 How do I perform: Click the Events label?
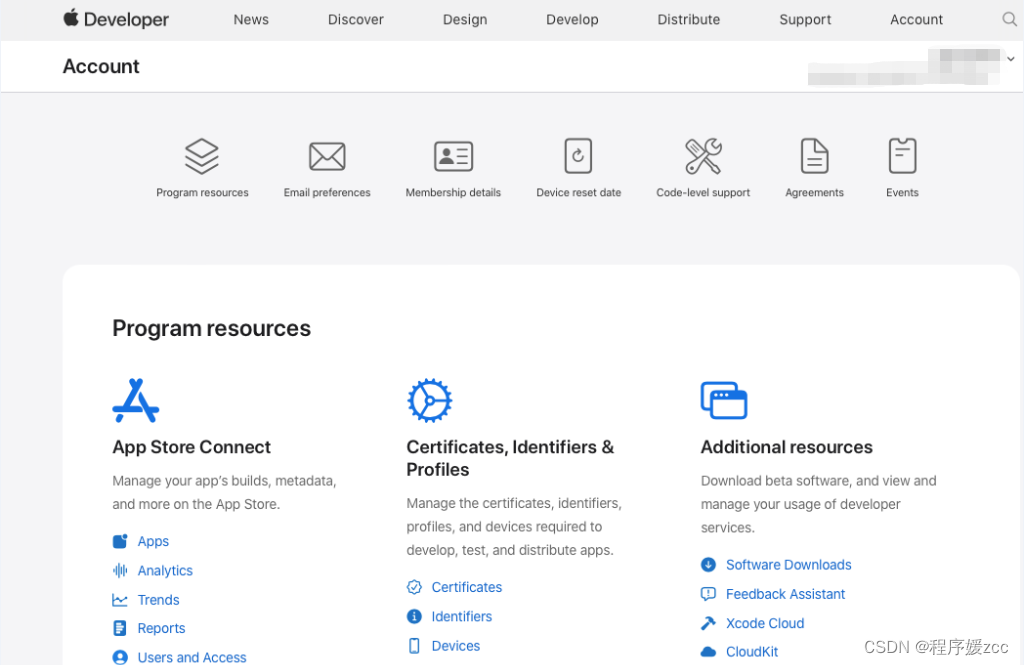pyautogui.click(x=903, y=193)
